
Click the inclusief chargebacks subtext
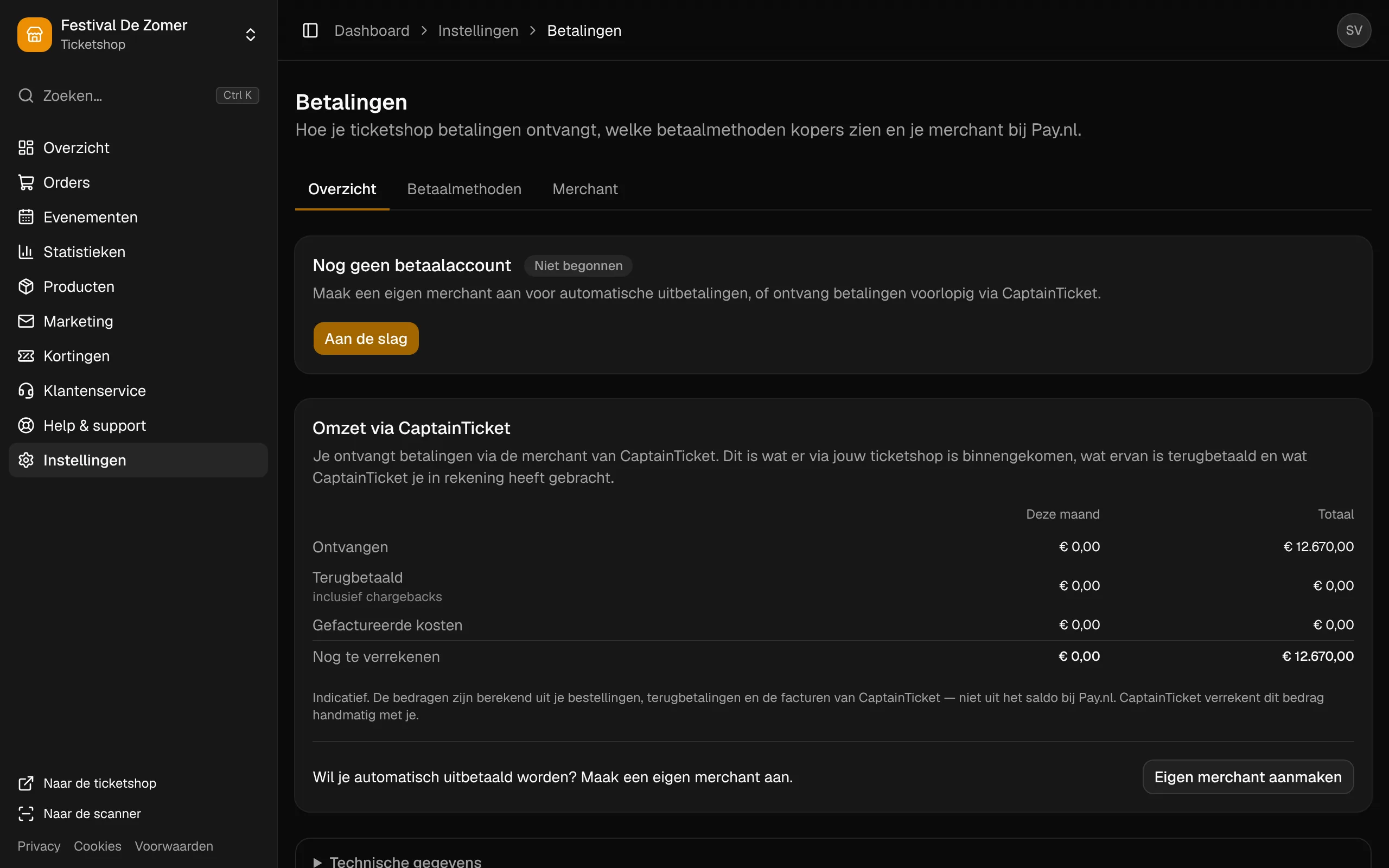377,597
